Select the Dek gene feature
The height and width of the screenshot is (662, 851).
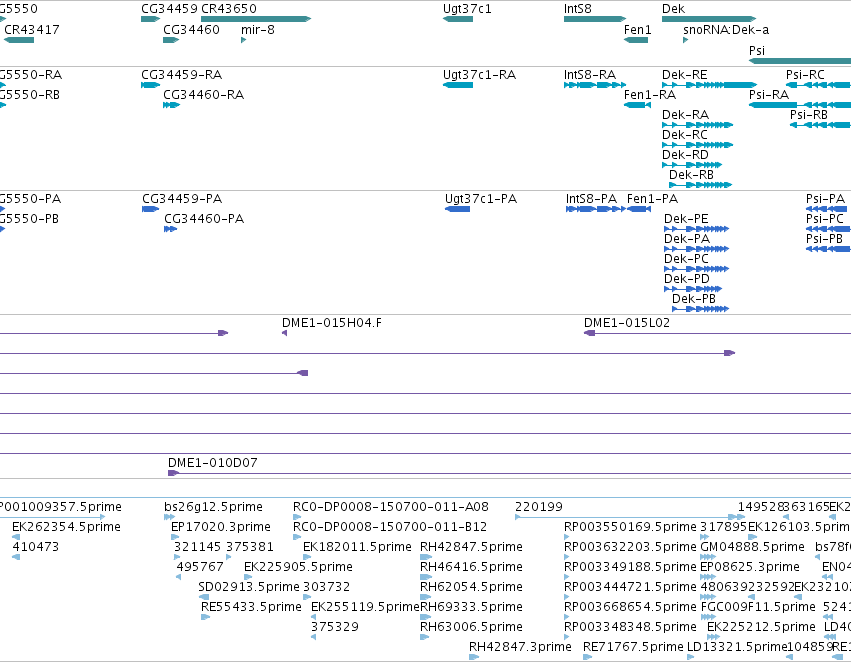709,19
